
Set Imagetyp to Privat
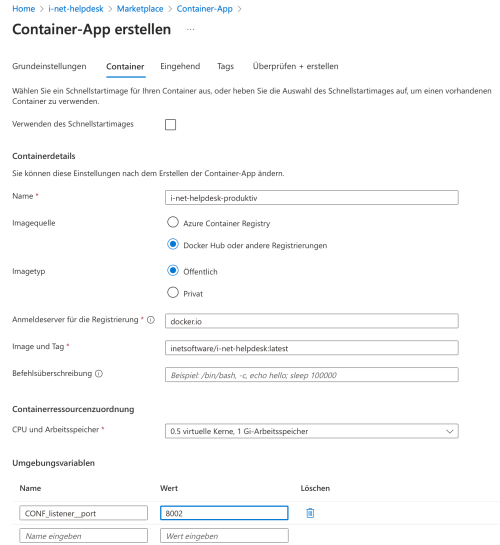pos(173,293)
